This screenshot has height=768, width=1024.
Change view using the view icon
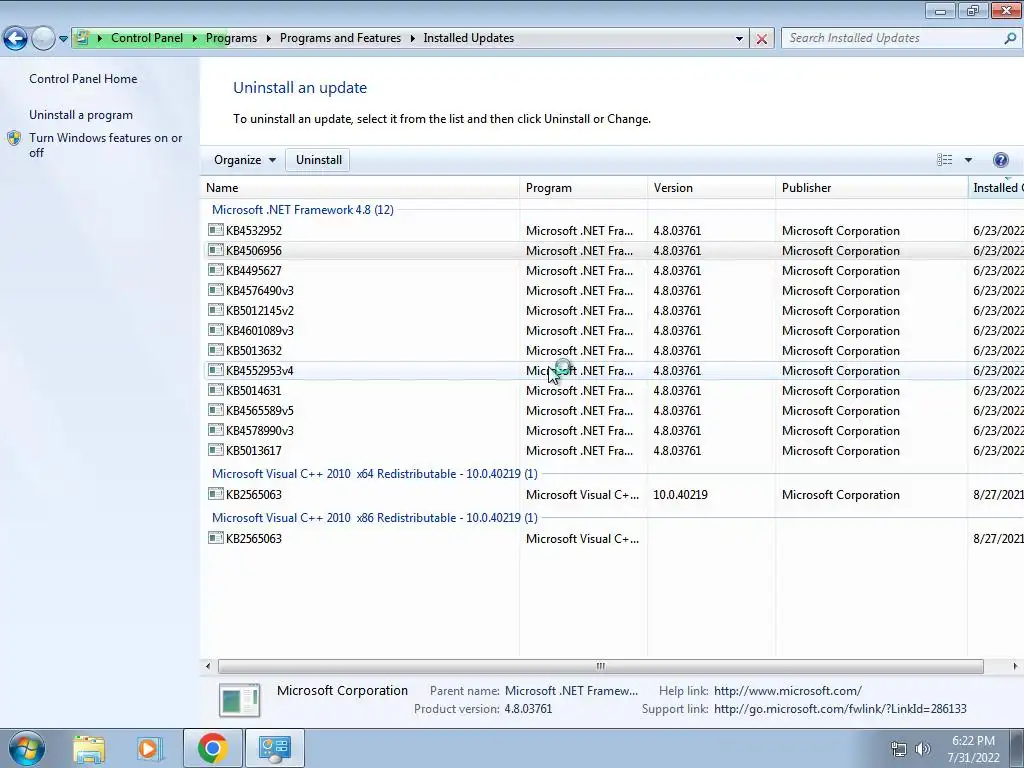[x=944, y=160]
